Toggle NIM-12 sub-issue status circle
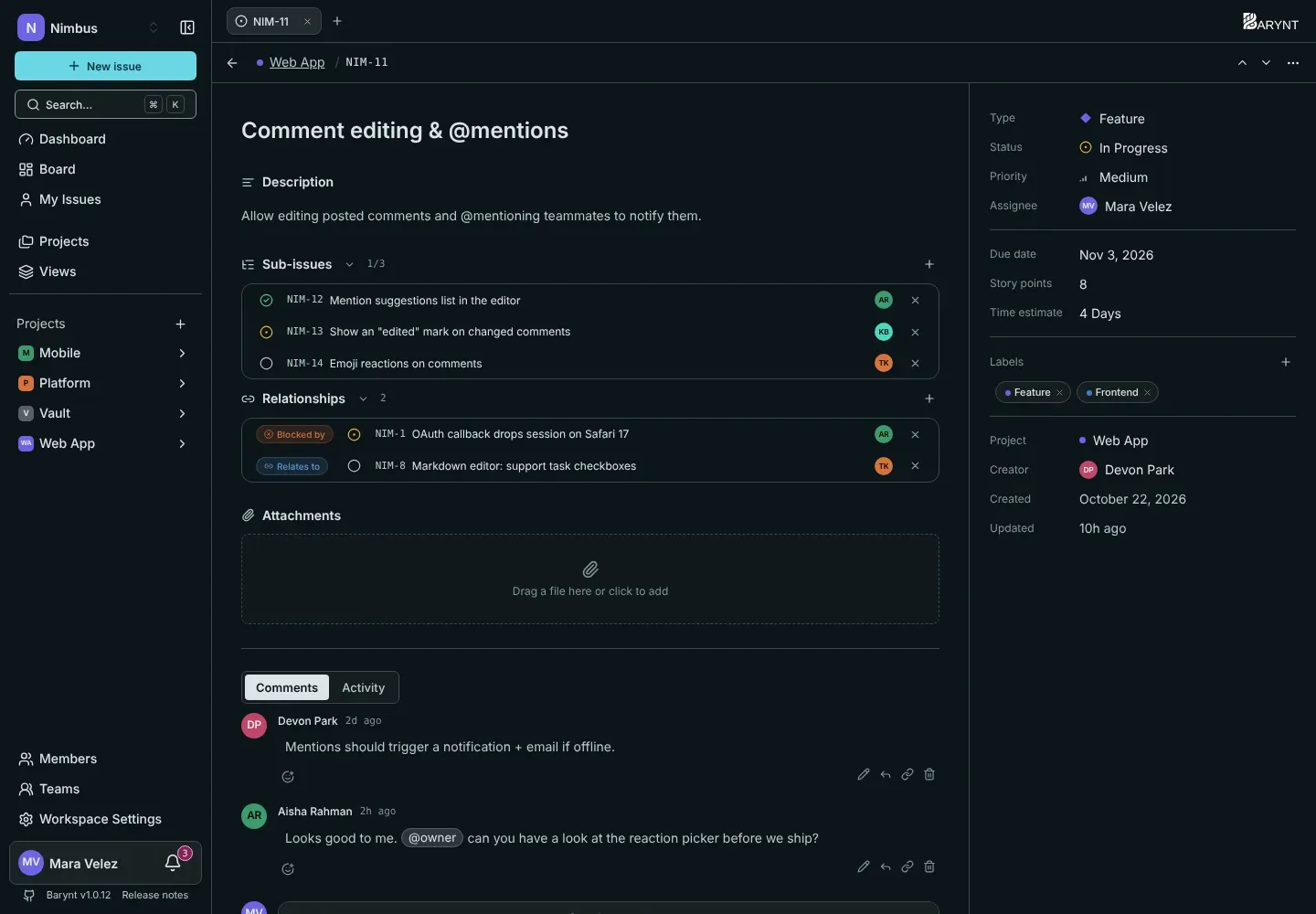The height and width of the screenshot is (914, 1316). [266, 300]
